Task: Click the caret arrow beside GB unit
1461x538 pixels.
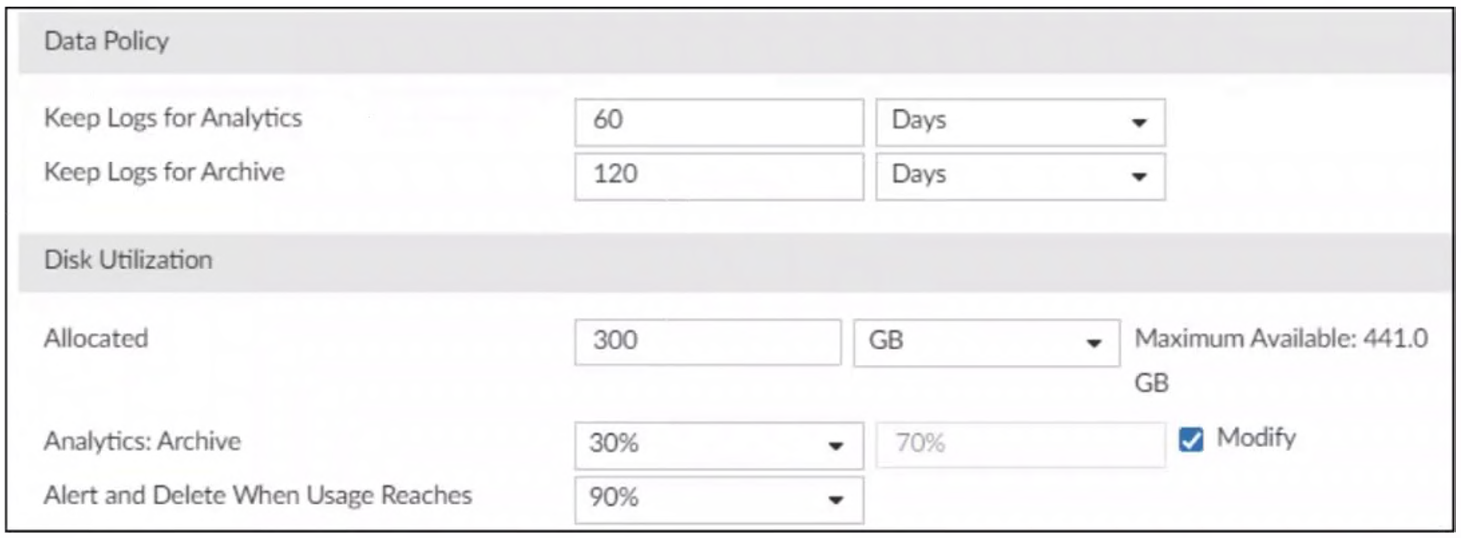Action: point(1093,343)
